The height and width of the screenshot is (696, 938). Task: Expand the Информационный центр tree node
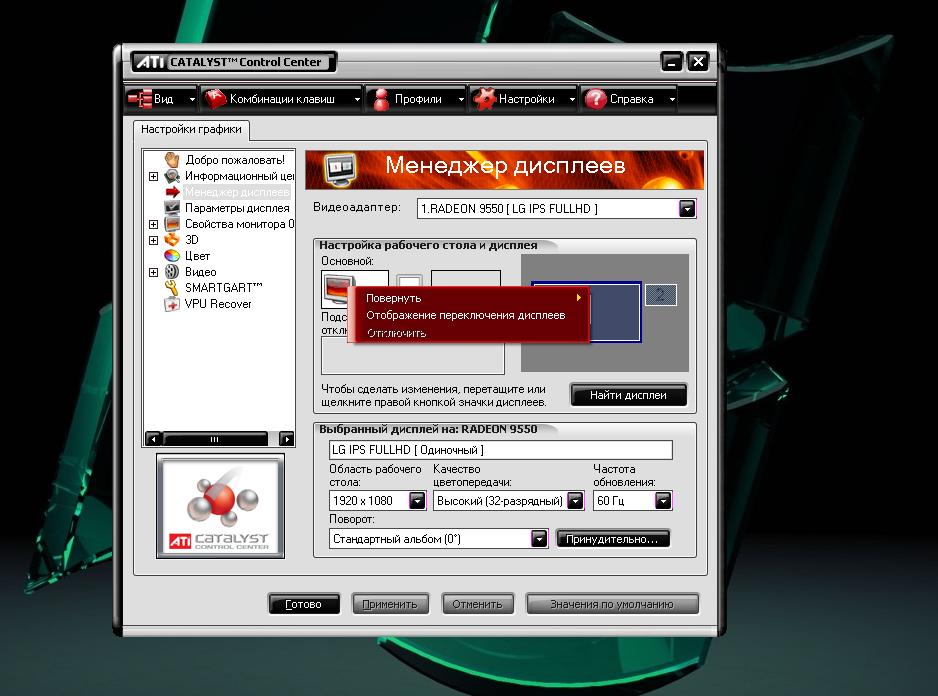pyautogui.click(x=153, y=176)
